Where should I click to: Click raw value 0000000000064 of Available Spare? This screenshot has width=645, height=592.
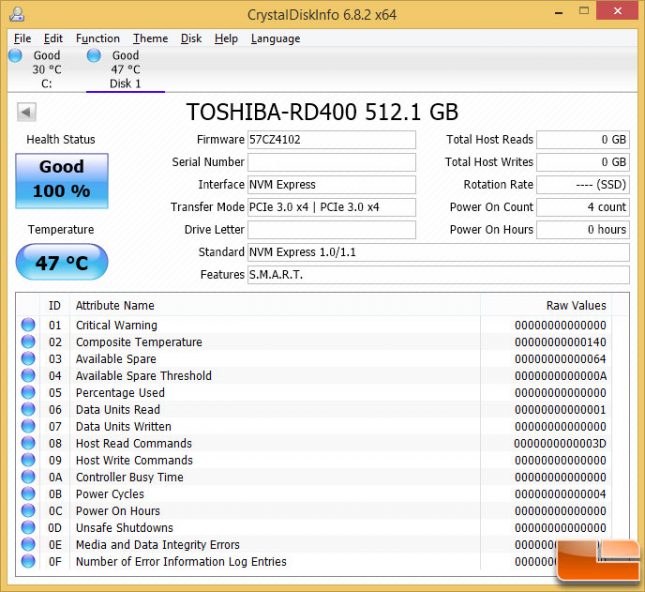click(x=560, y=359)
